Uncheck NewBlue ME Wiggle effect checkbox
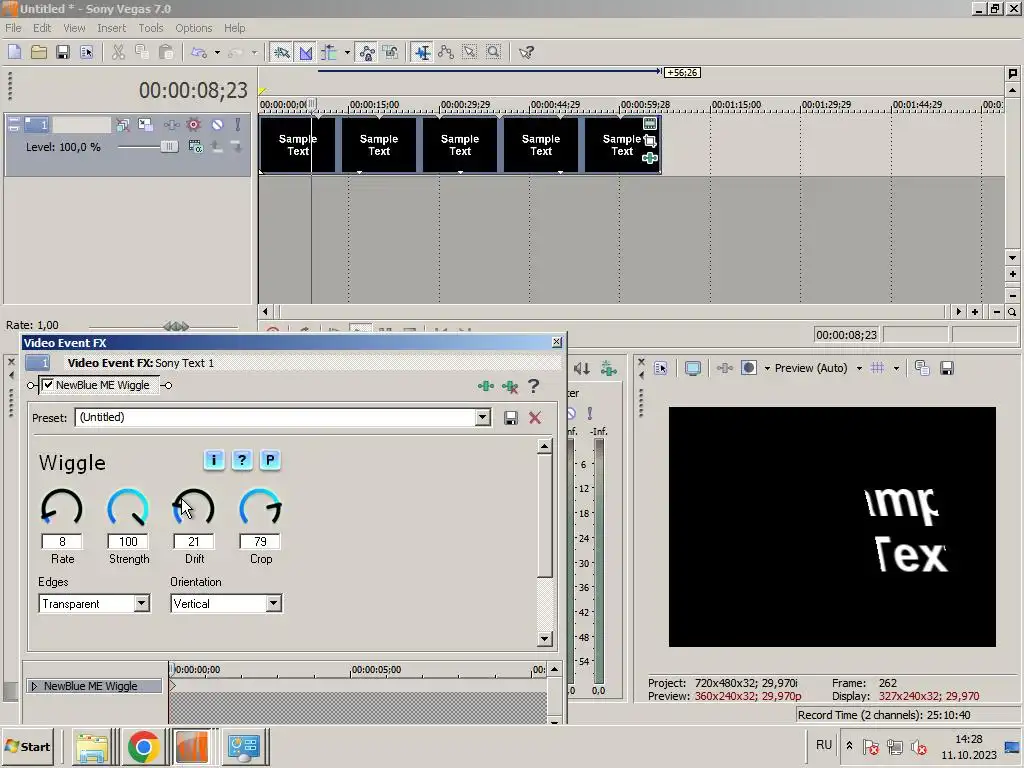The height and width of the screenshot is (768, 1024). click(x=48, y=385)
